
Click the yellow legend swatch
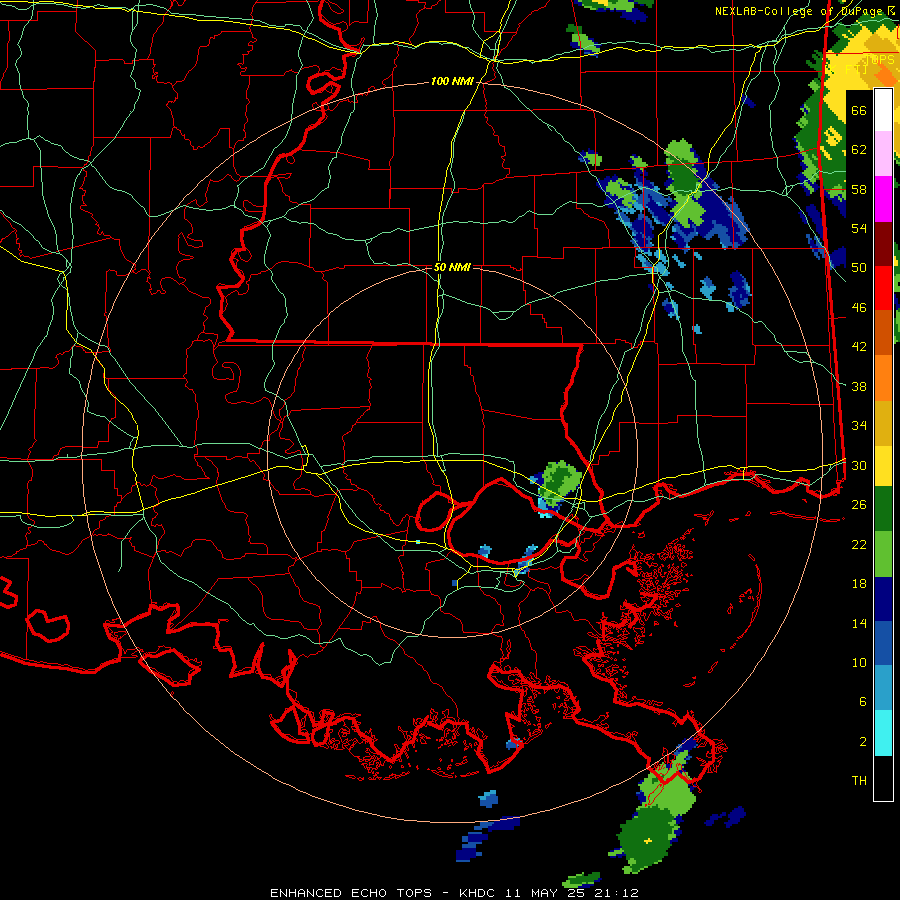click(883, 466)
